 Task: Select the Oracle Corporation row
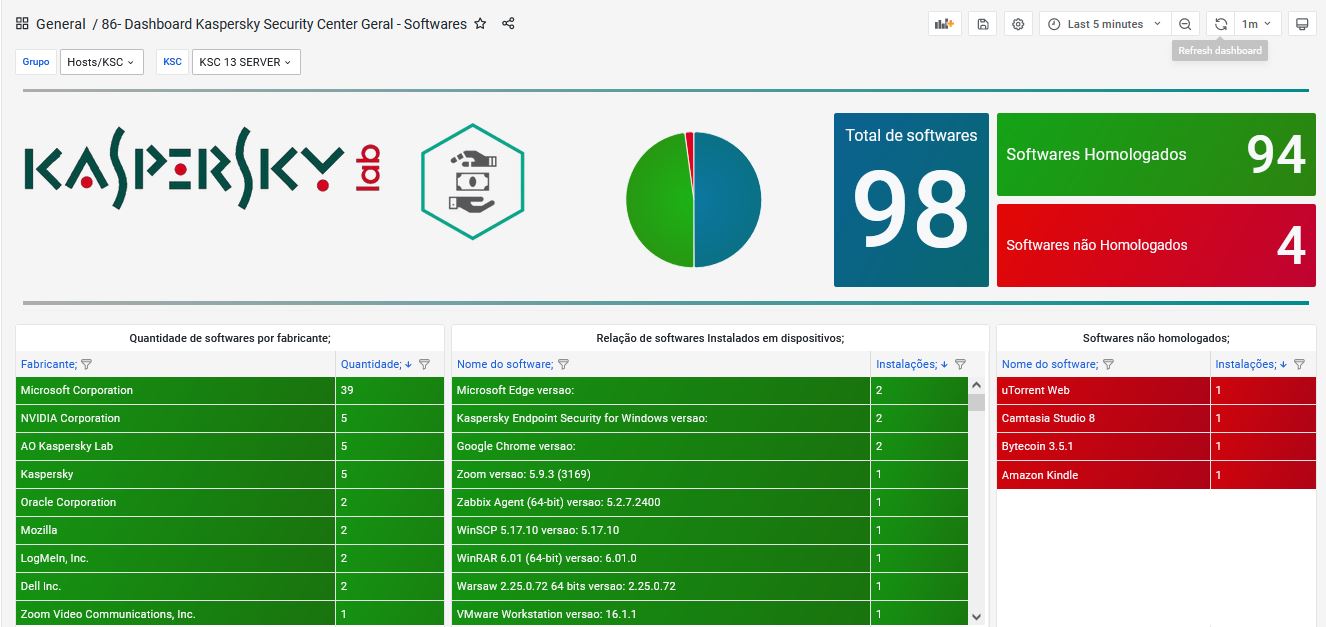point(230,502)
